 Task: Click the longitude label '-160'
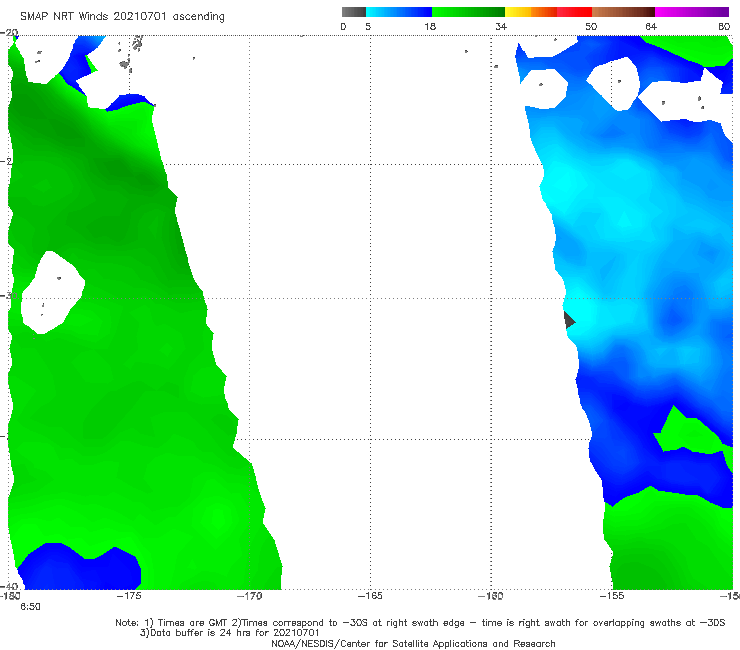click(491, 596)
